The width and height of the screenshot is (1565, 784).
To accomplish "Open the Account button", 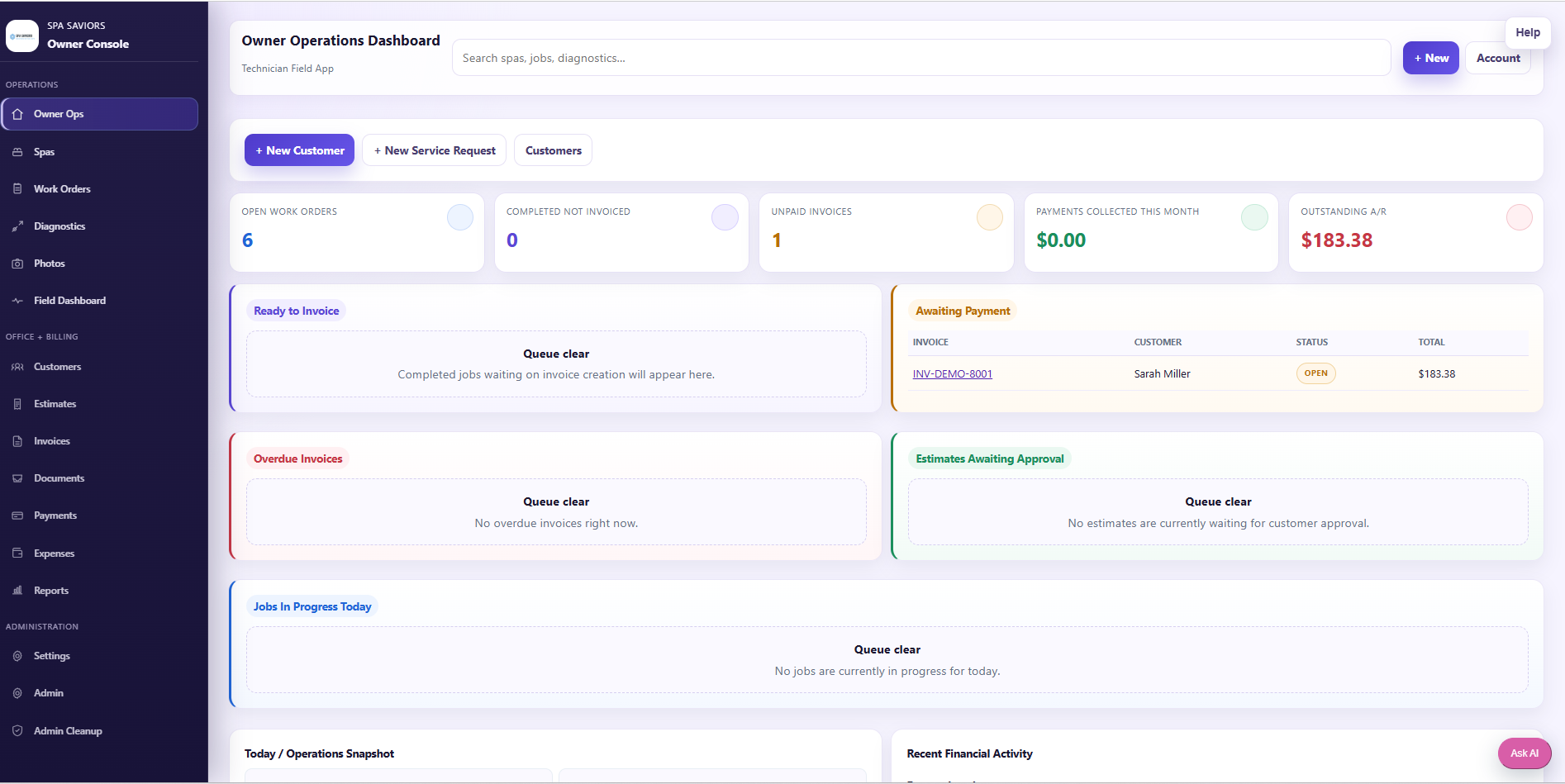I will pos(1498,59).
